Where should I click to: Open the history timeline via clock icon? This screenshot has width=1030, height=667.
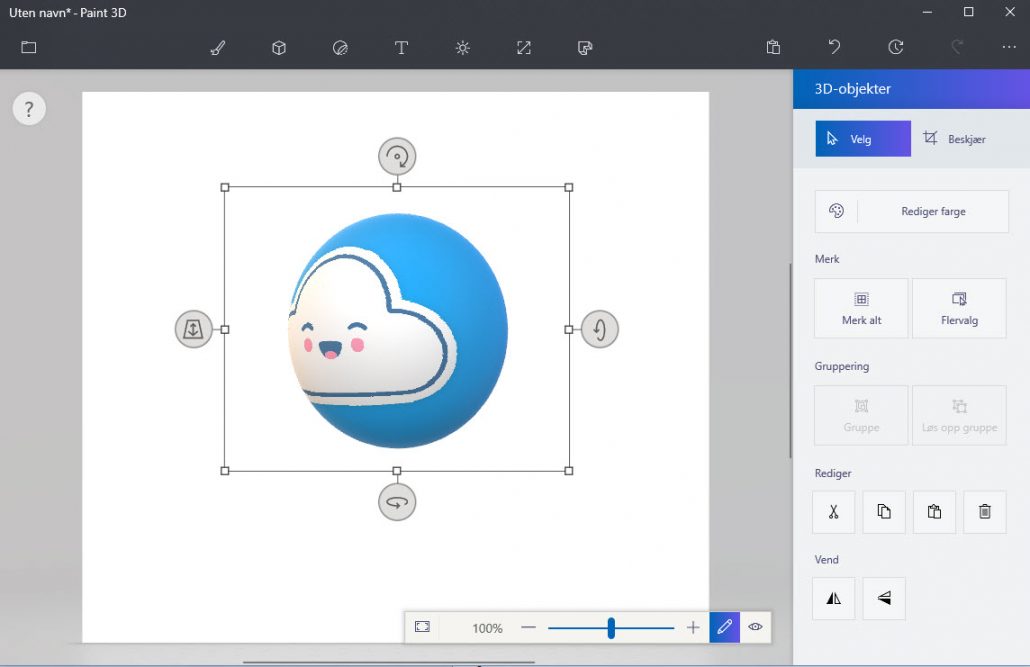pyautogui.click(x=895, y=47)
